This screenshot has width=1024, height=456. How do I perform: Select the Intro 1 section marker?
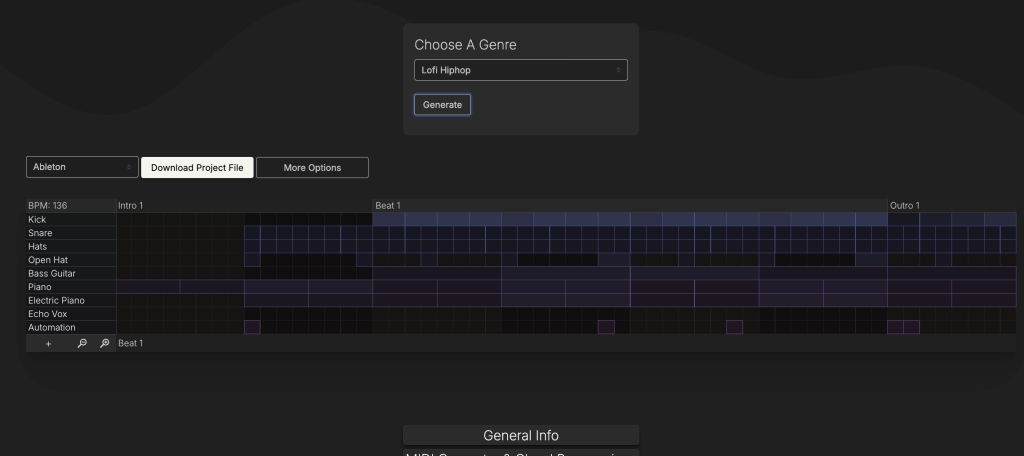(131, 206)
